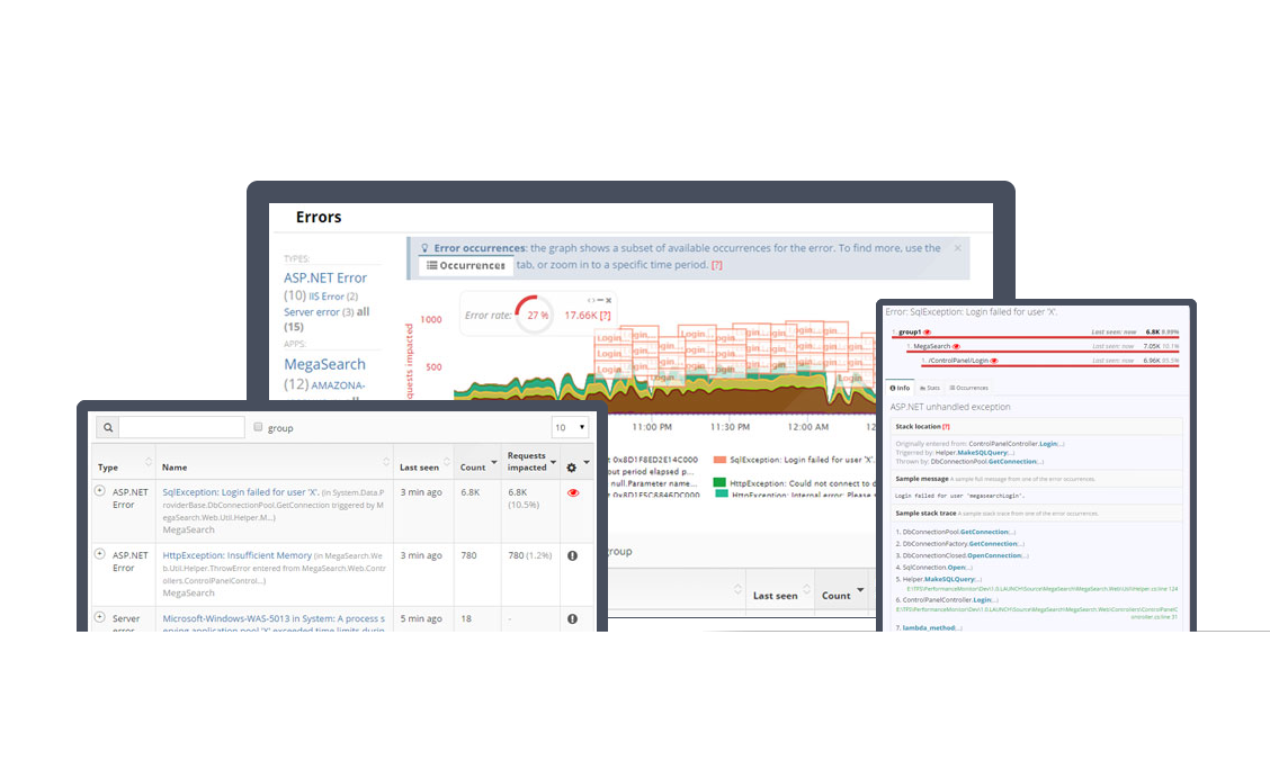Open the MegaSearch app filter link
This screenshot has height=760, width=1270.
coord(324,363)
